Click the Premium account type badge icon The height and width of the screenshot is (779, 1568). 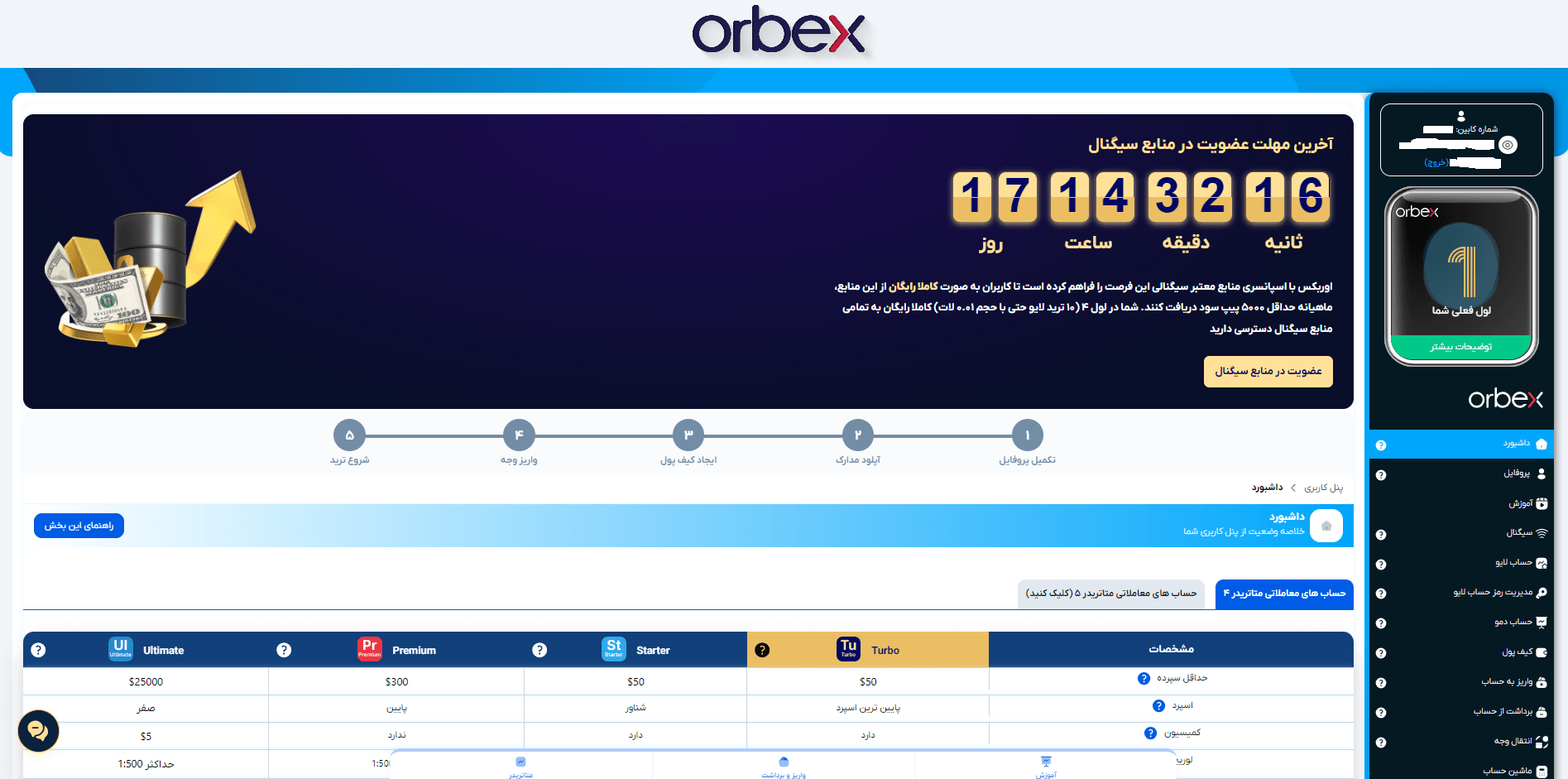click(x=369, y=649)
